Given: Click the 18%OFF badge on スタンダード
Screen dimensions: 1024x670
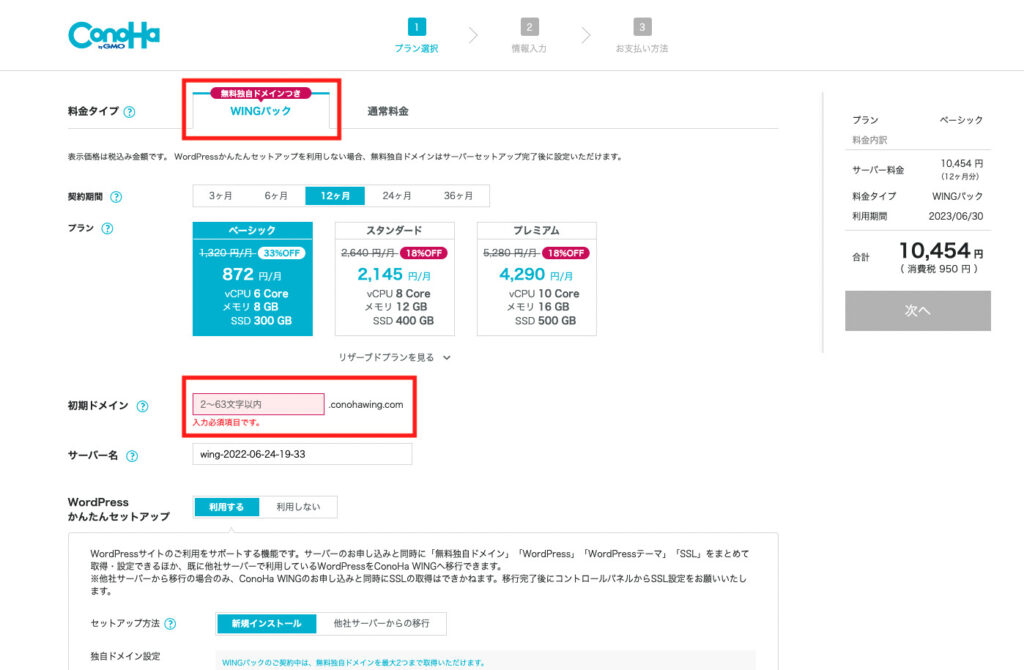Looking at the screenshot, I should [x=424, y=253].
